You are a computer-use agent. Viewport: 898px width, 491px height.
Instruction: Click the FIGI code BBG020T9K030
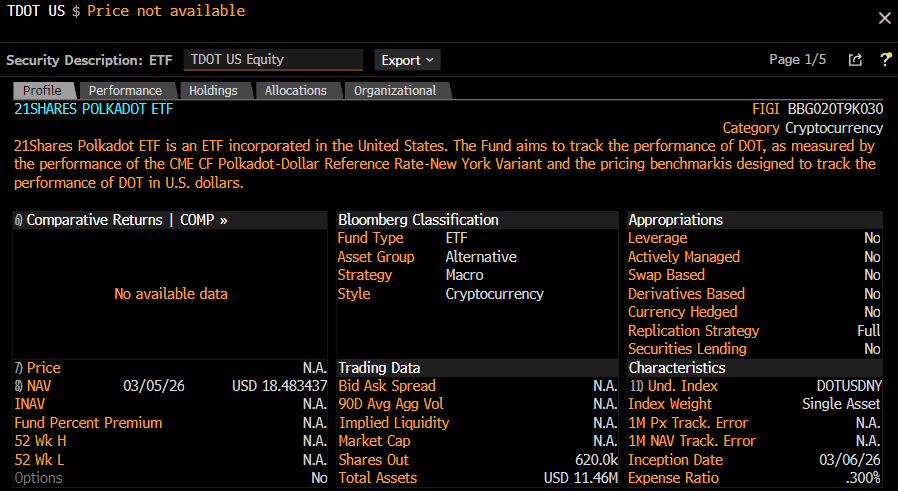835,109
